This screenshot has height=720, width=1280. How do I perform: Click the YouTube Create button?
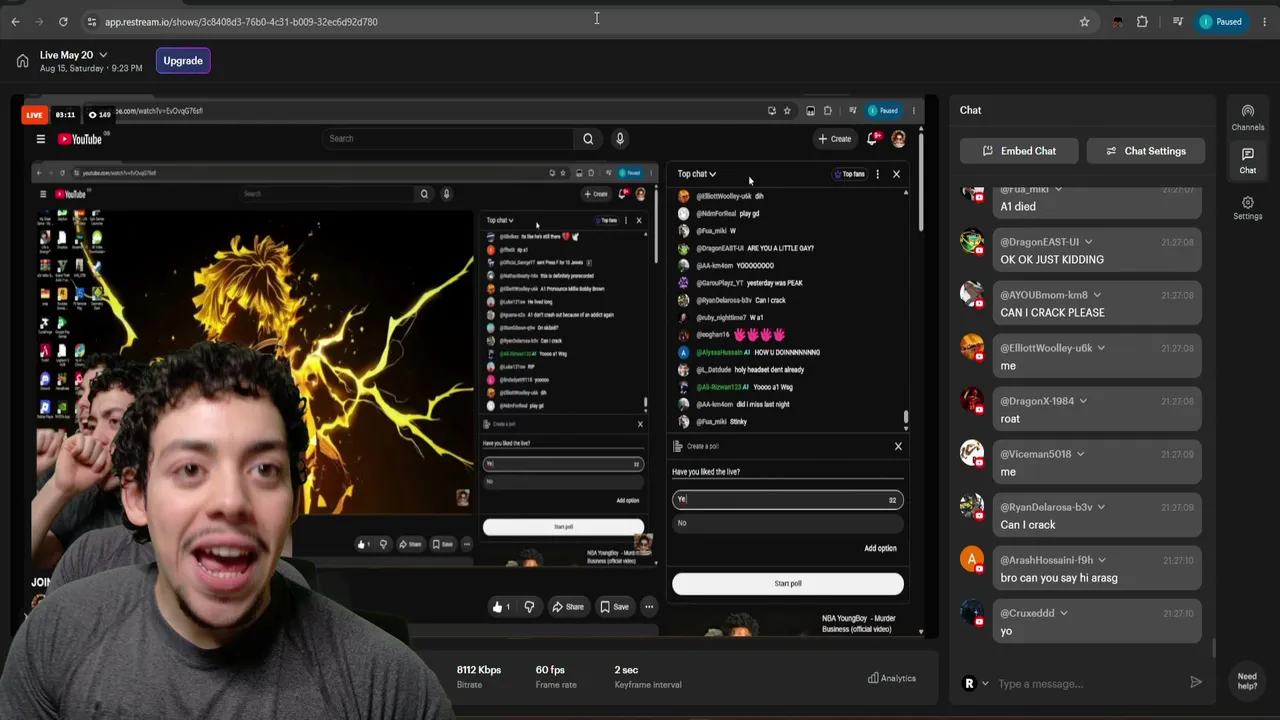click(834, 139)
